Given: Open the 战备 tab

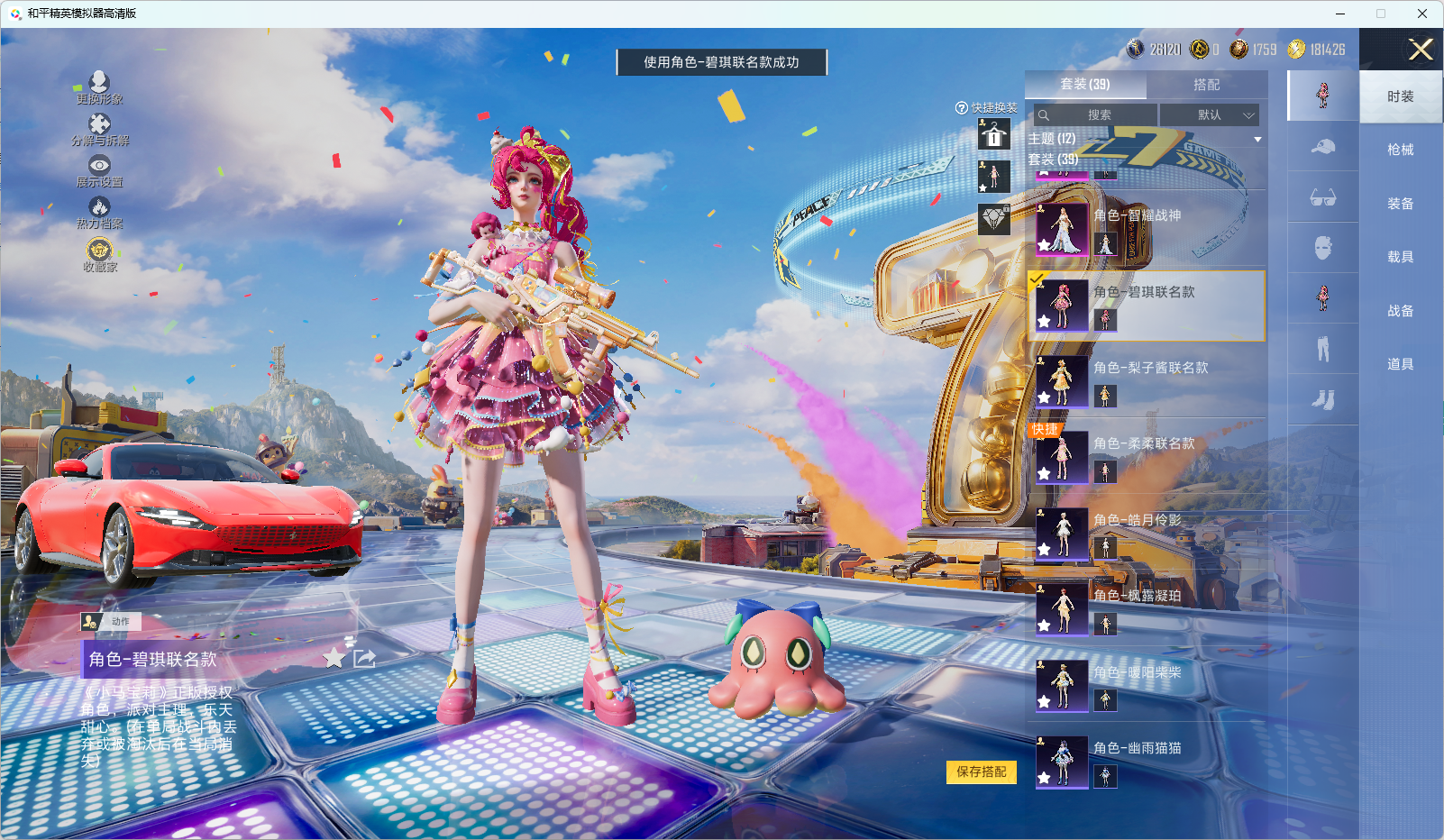Looking at the screenshot, I should [x=1401, y=311].
